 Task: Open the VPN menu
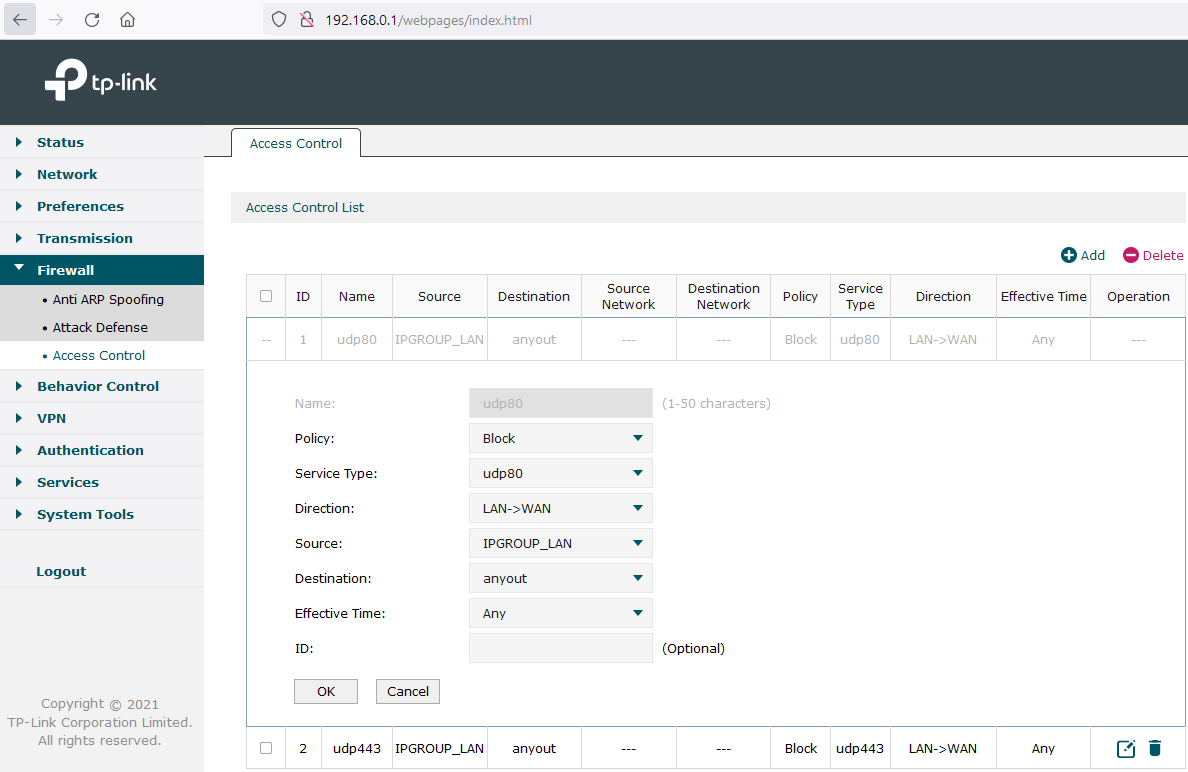(x=52, y=418)
